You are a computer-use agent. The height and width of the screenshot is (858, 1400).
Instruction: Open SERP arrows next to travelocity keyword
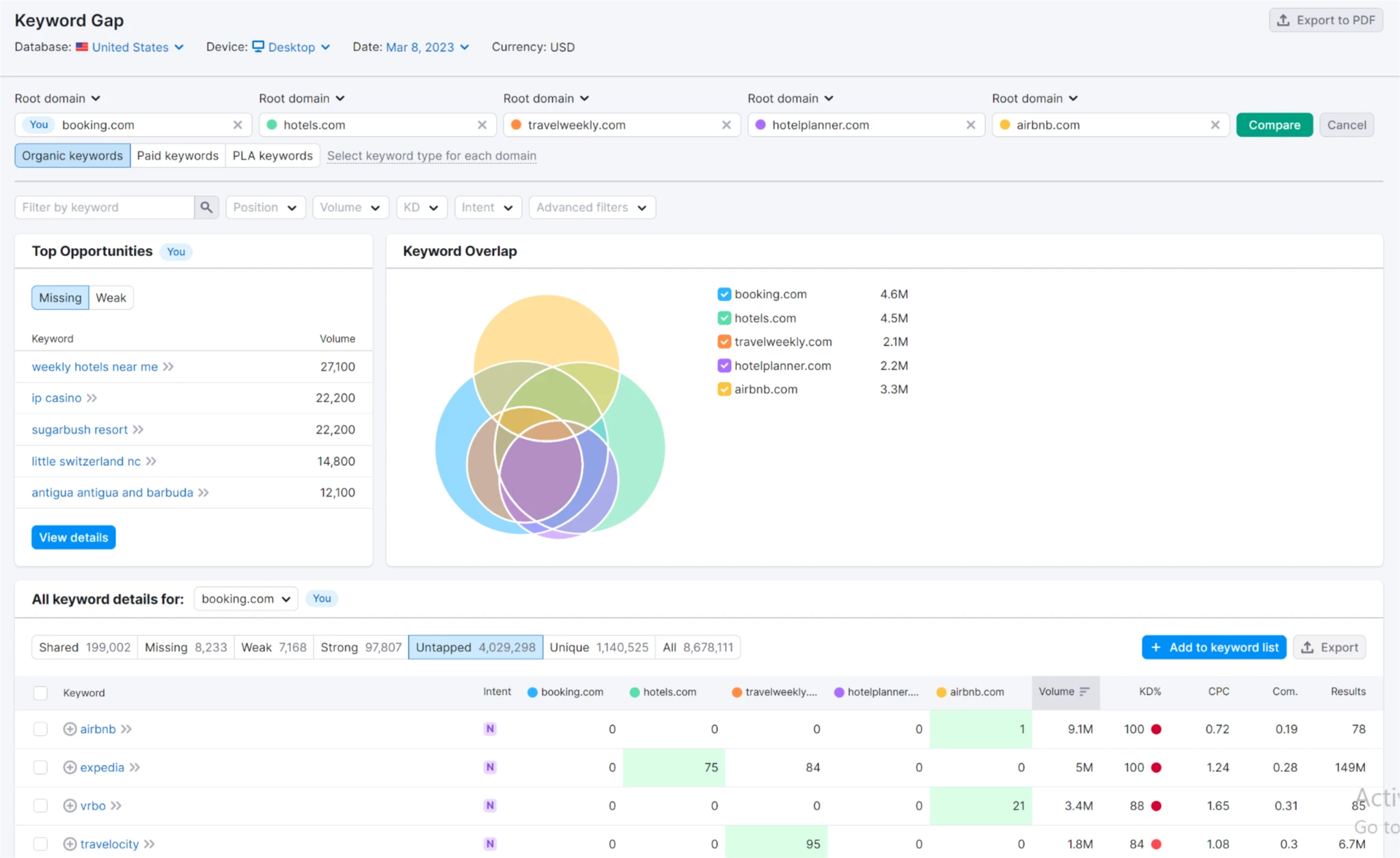[x=150, y=844]
